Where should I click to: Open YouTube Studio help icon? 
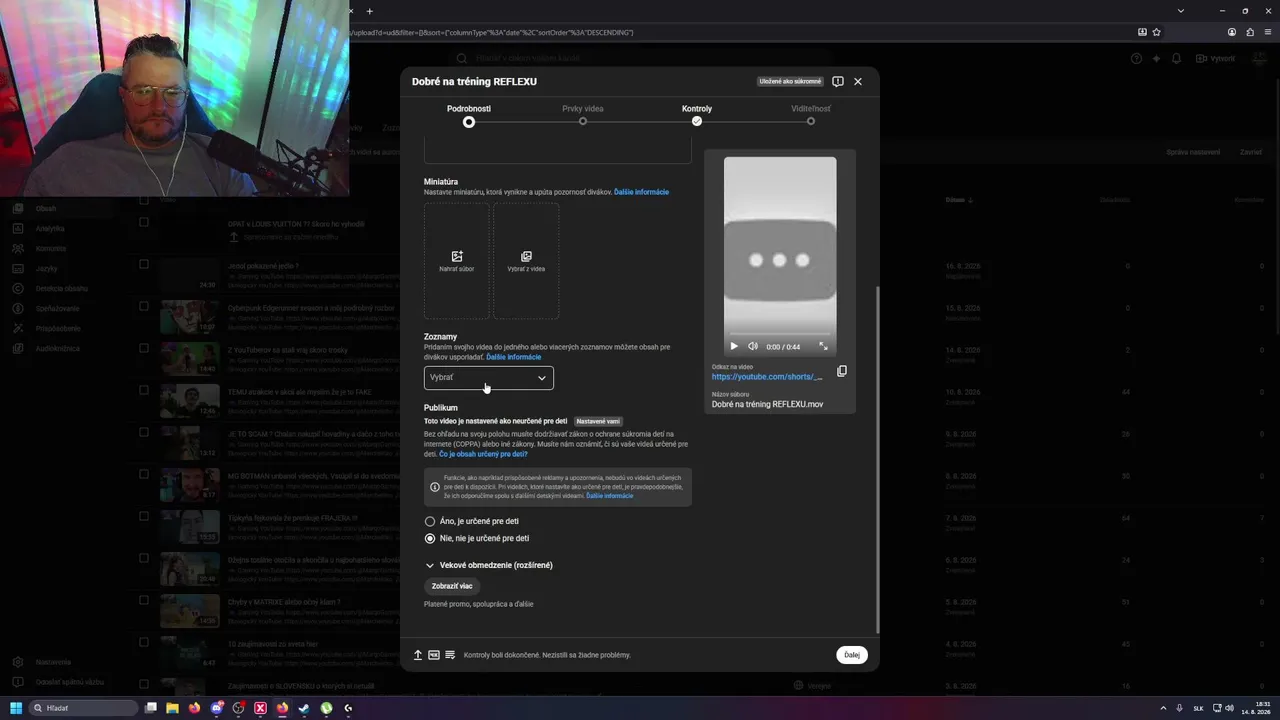(1136, 59)
